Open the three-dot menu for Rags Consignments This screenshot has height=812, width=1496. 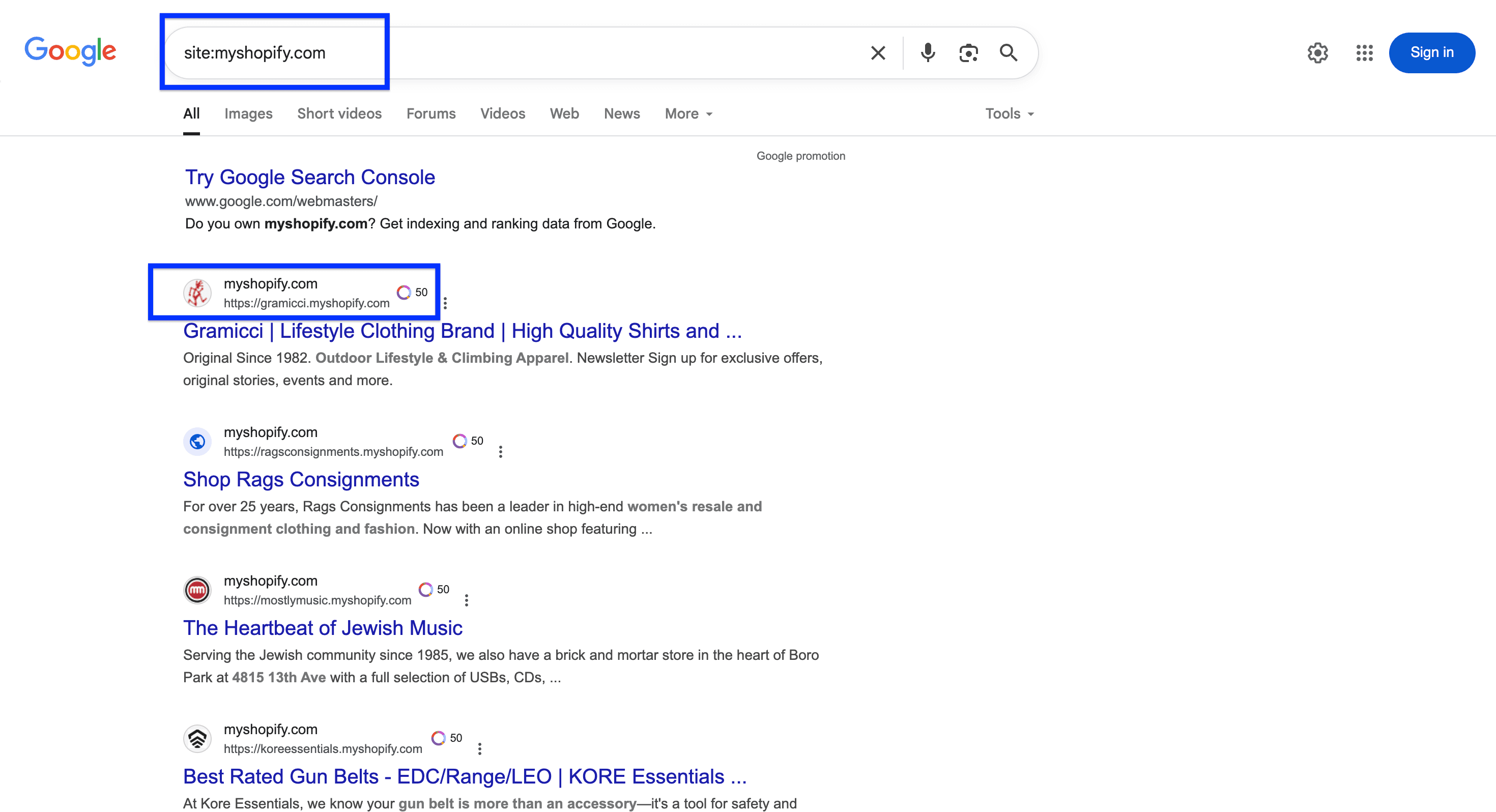(501, 451)
